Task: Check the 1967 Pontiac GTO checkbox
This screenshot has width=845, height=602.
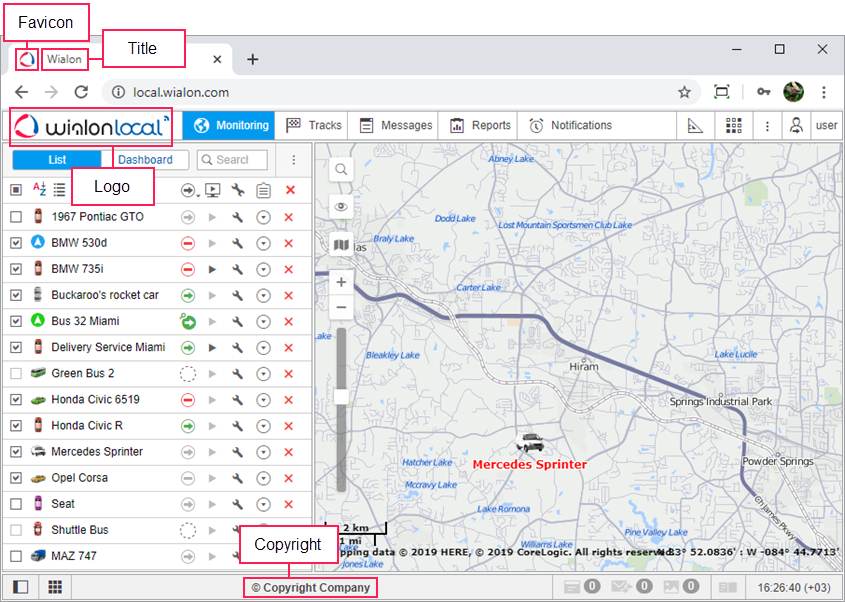Action: click(x=16, y=217)
